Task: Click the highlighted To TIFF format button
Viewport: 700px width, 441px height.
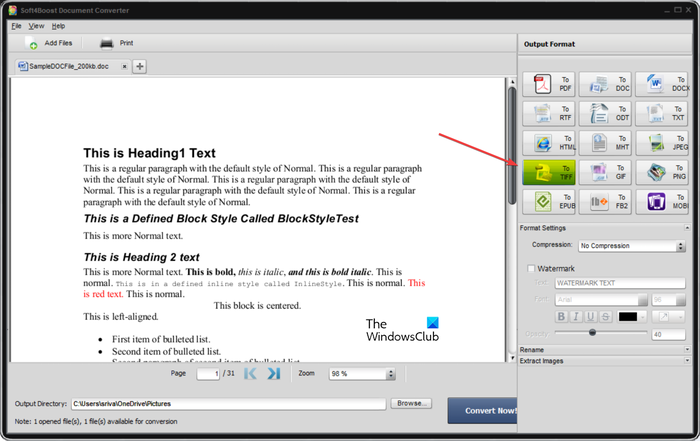Action: tap(549, 172)
